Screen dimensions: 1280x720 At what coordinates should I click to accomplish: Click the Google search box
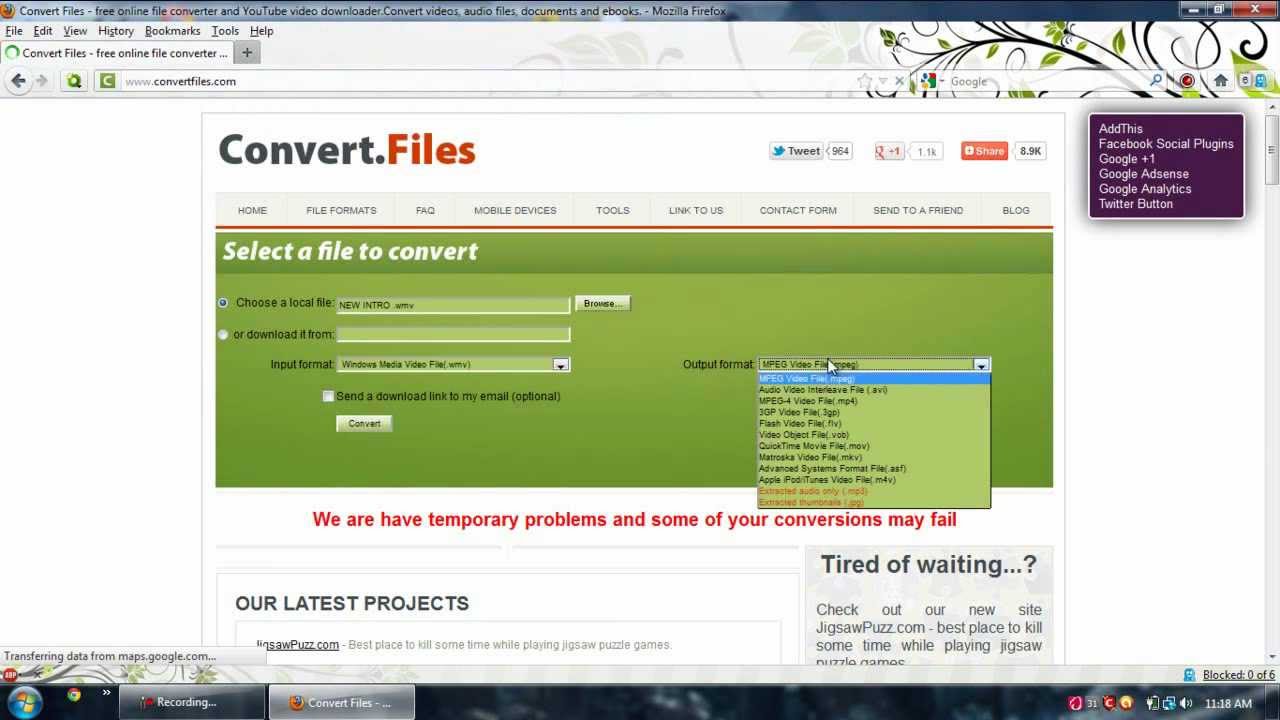(x=1047, y=81)
